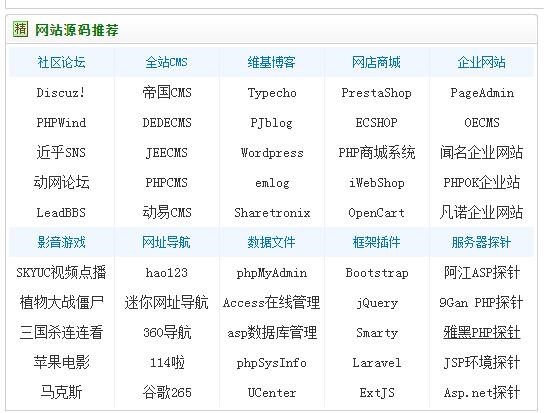Open the Sharetronix link
Viewport: 544px width, 413px height.
point(272,213)
